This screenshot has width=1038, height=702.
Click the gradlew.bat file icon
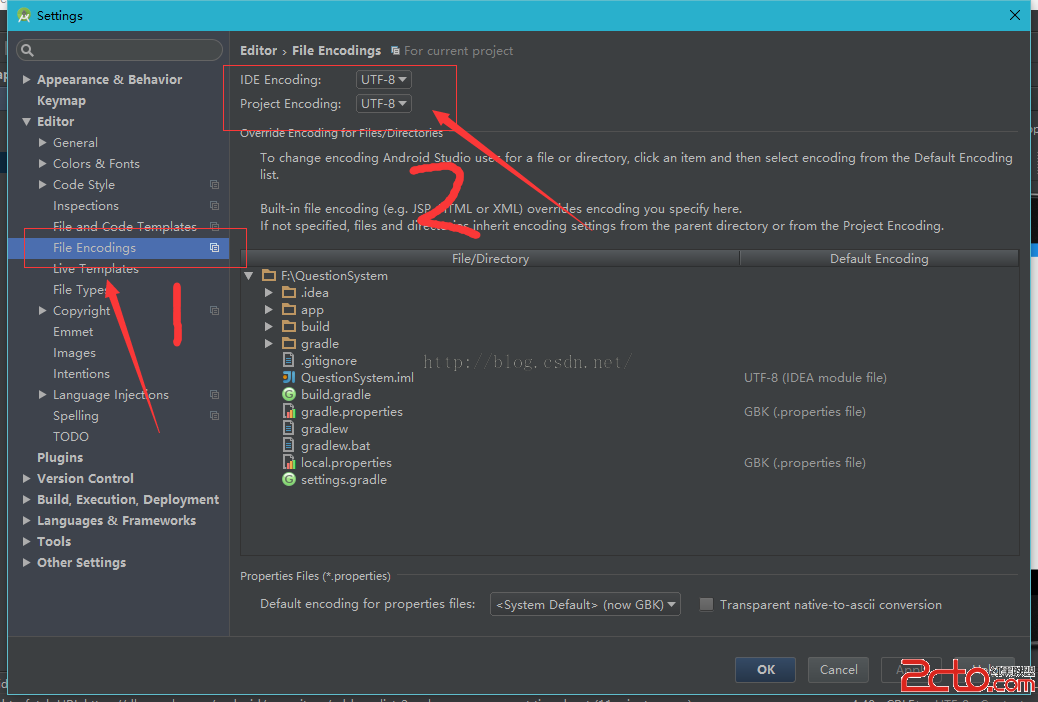click(x=289, y=446)
